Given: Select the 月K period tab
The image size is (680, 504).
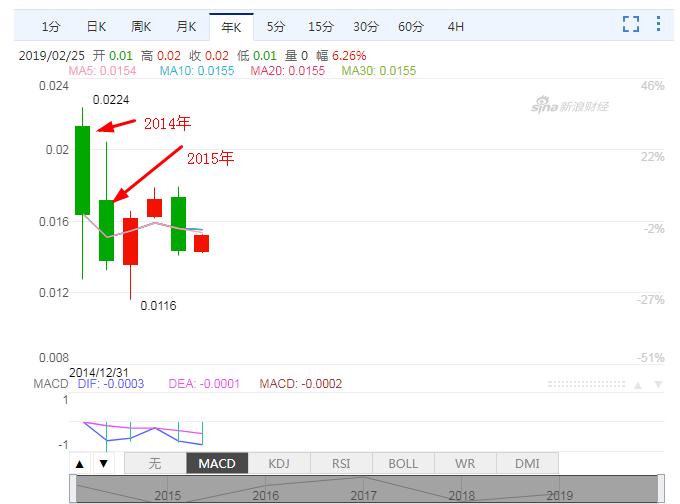Looking at the screenshot, I should pyautogui.click(x=186, y=26).
